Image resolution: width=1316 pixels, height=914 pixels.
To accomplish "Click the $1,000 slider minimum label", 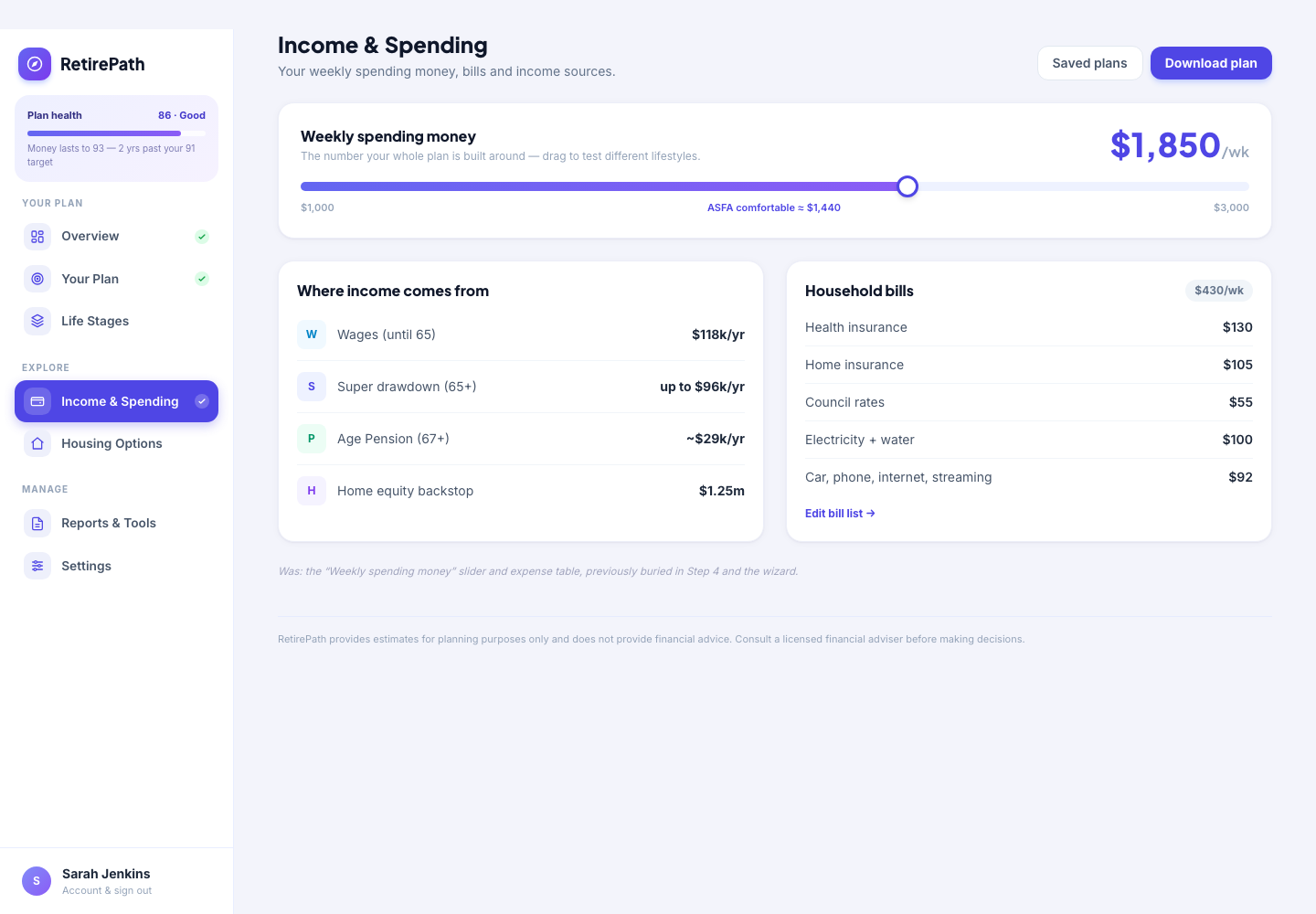I will pos(317,207).
